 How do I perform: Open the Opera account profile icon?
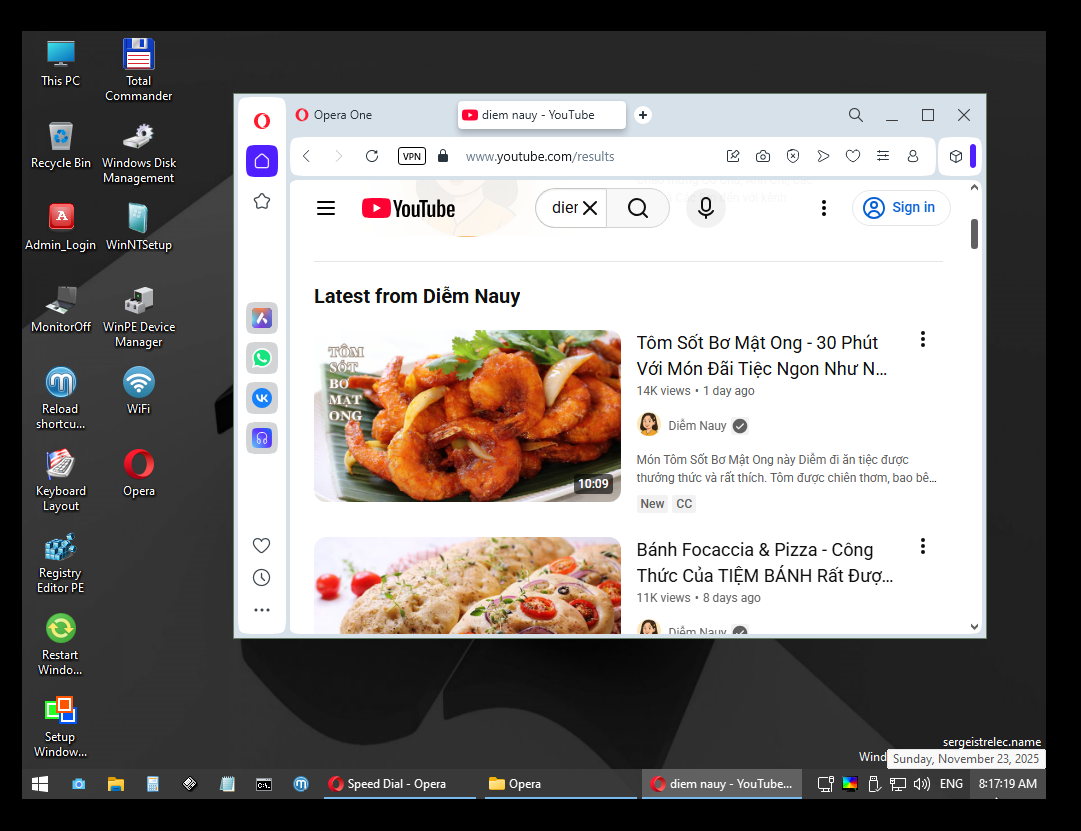click(x=913, y=157)
